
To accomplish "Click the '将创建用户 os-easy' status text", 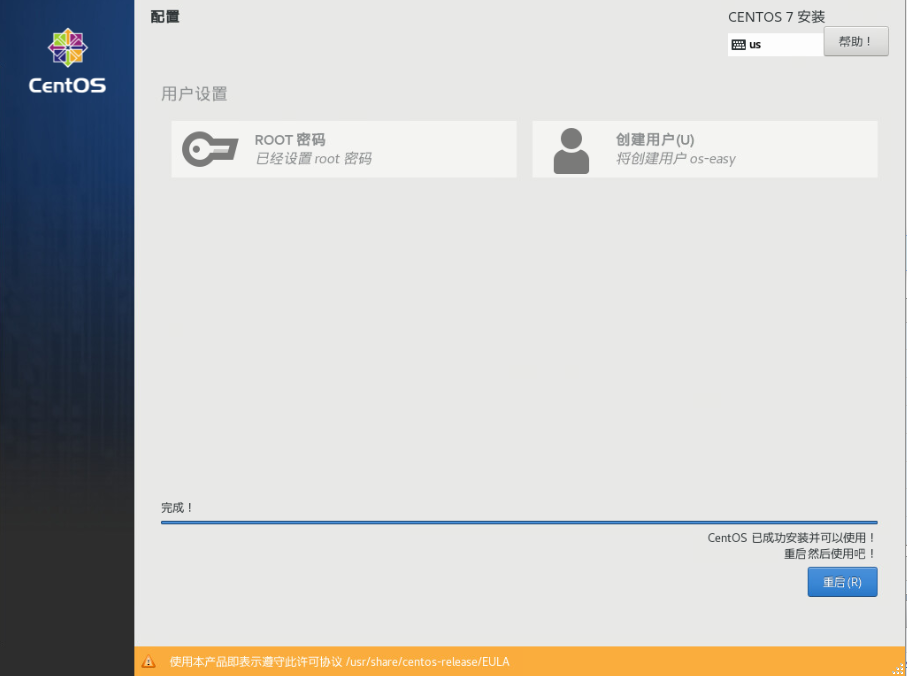I will click(676, 159).
